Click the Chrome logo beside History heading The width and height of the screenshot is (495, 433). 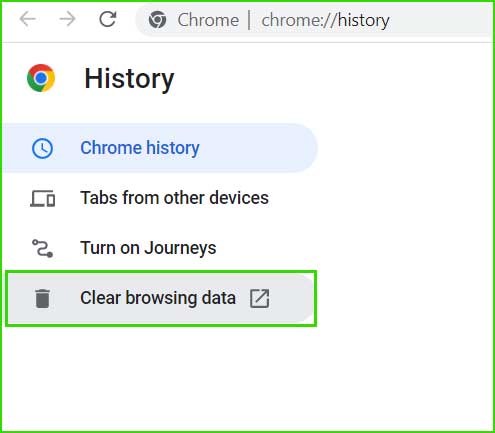41,78
